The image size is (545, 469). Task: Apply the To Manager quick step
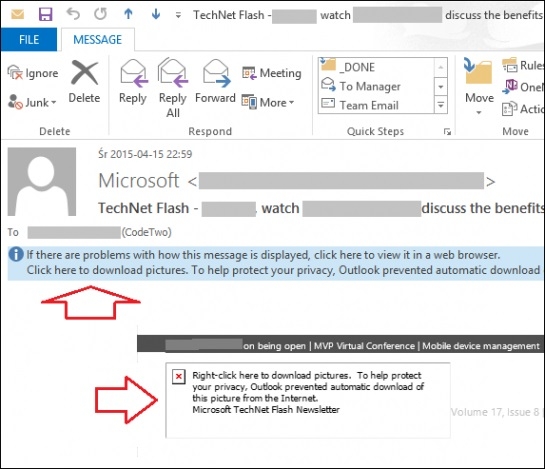[376, 86]
